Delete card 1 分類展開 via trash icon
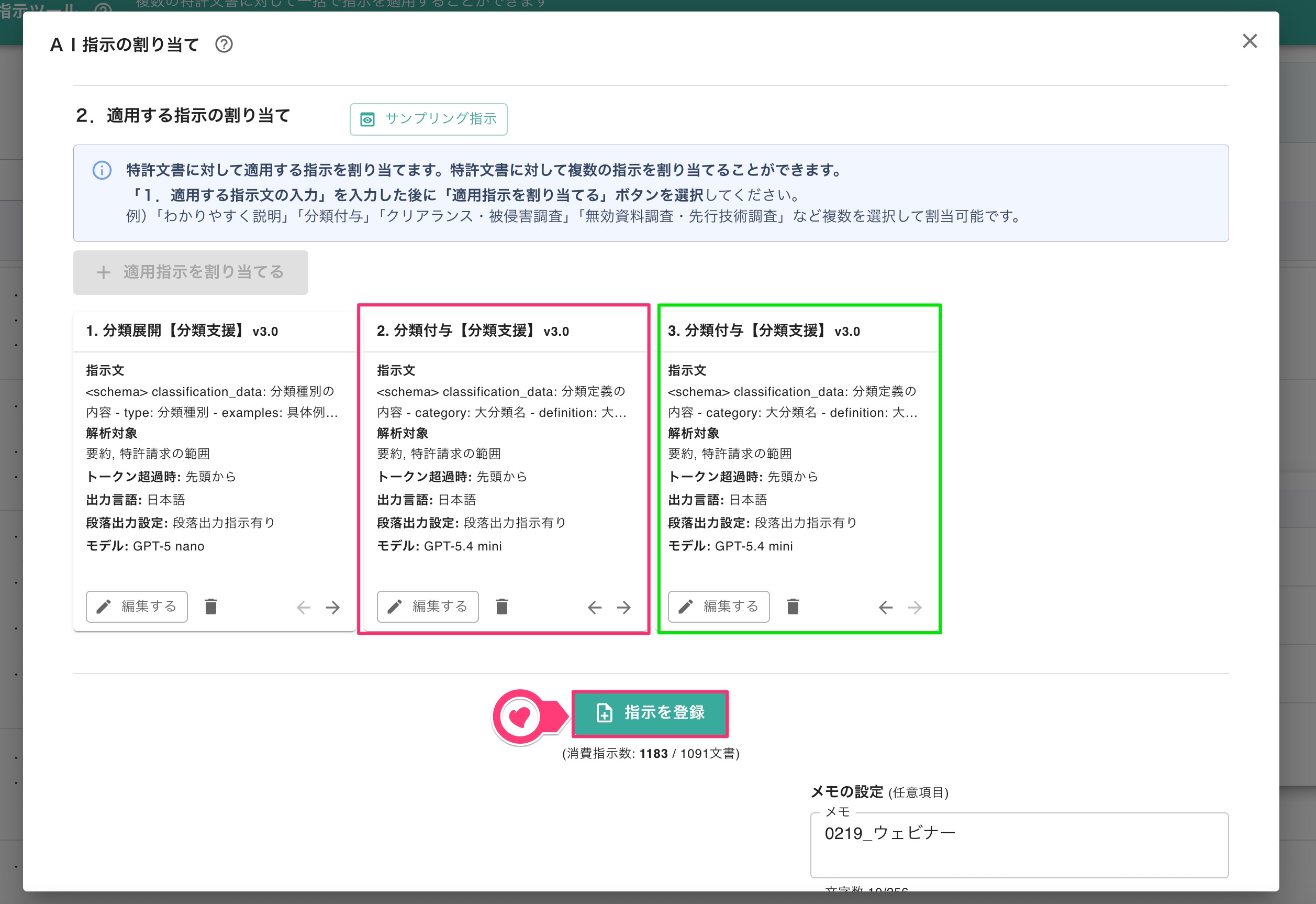This screenshot has width=1316, height=904. (x=210, y=607)
